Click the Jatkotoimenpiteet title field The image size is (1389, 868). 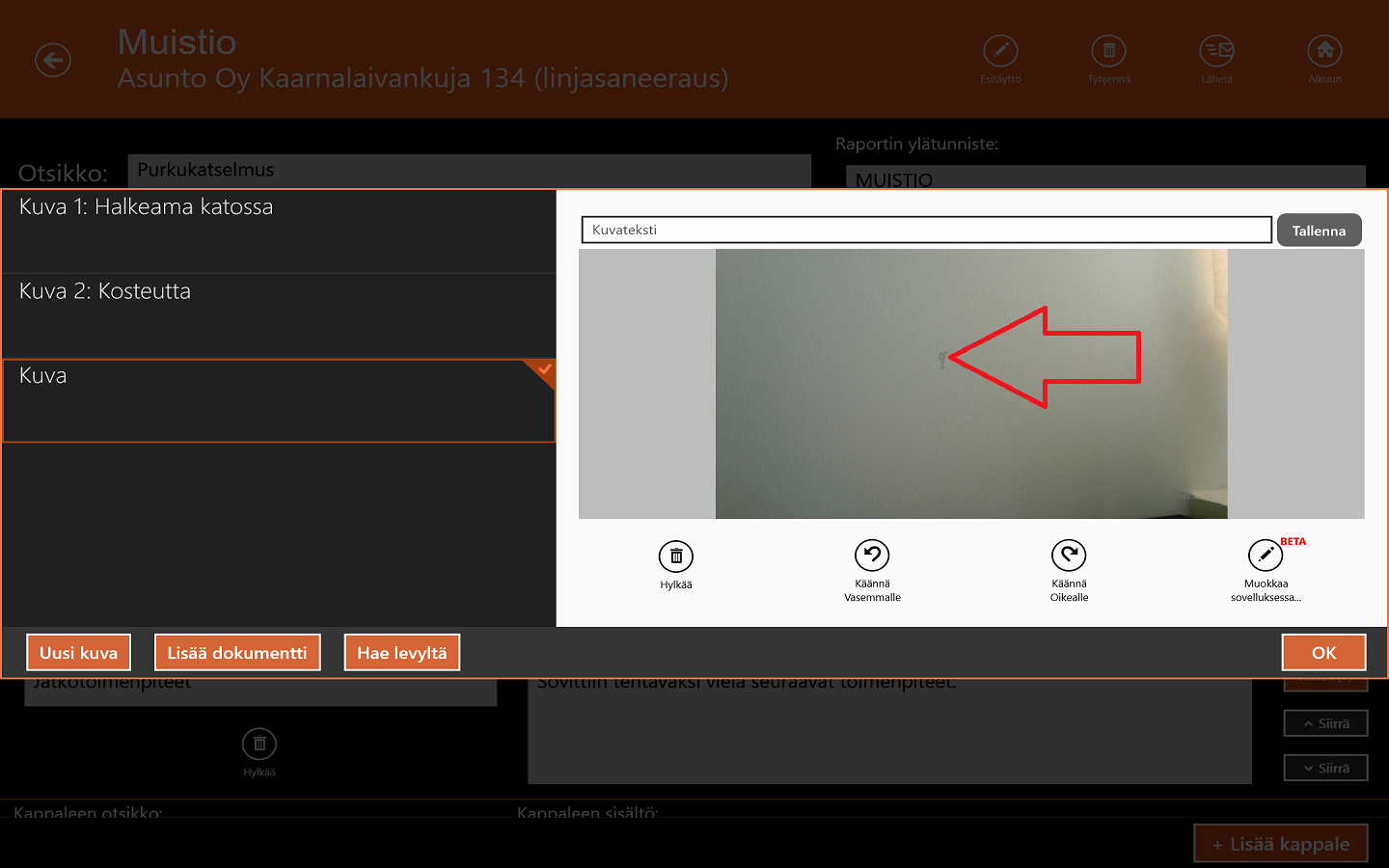[x=260, y=692]
